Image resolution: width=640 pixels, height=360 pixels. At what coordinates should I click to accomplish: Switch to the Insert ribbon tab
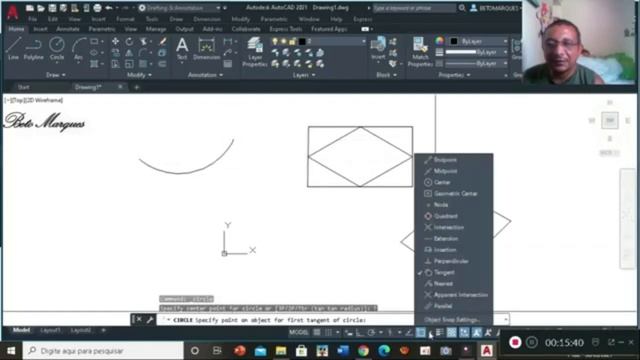40,29
